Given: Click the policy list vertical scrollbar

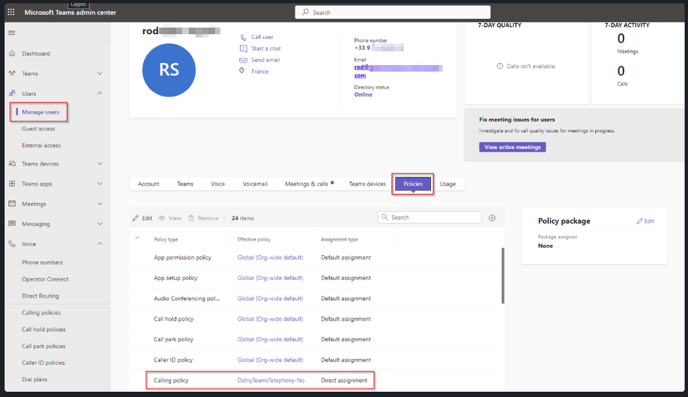Looking at the screenshot, I should (x=503, y=275).
